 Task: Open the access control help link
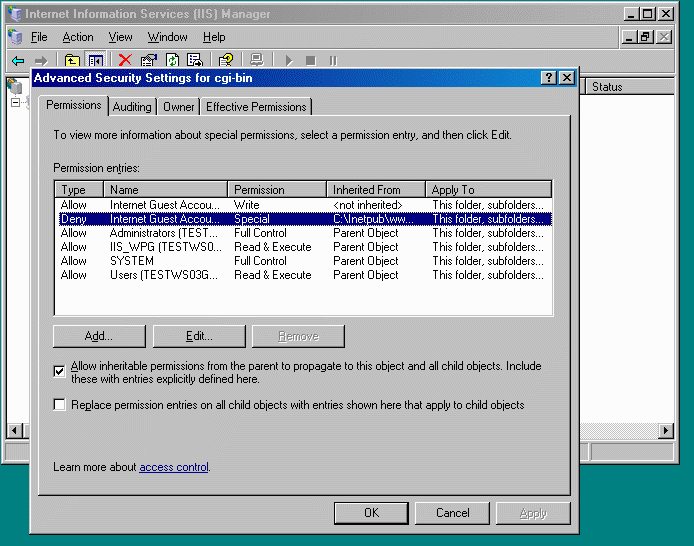pyautogui.click(x=174, y=467)
